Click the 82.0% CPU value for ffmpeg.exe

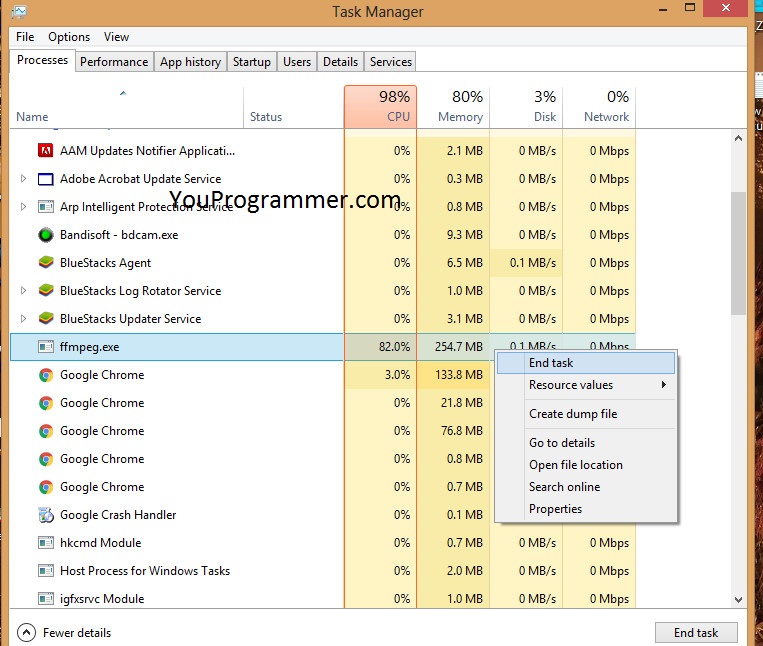pyautogui.click(x=394, y=347)
